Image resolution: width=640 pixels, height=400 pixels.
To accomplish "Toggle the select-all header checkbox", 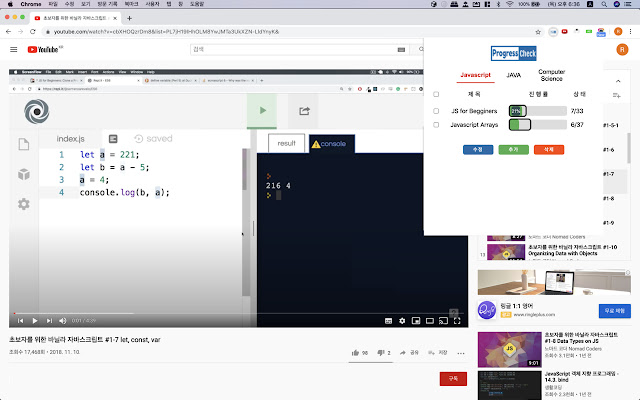I will 436,94.
